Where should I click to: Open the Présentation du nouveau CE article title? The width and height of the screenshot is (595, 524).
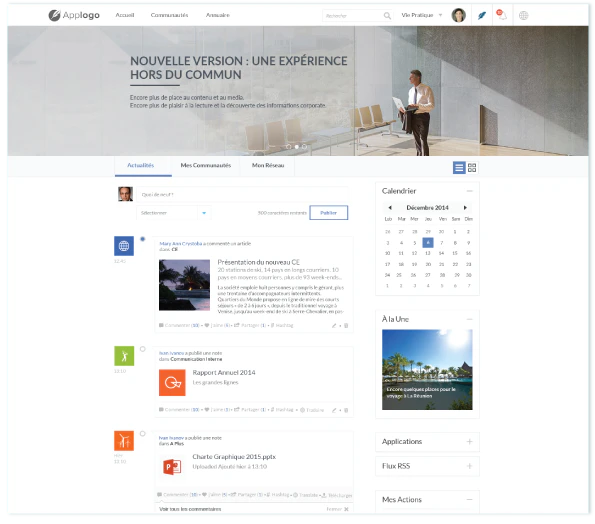(258, 262)
